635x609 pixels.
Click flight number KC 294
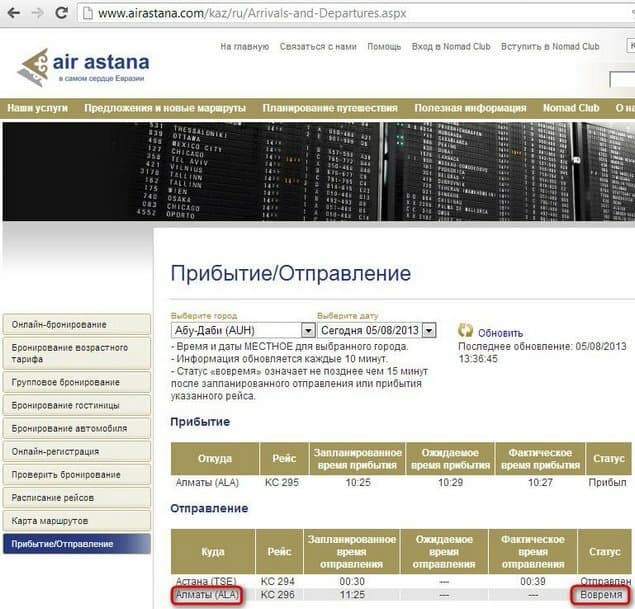pyautogui.click(x=277, y=581)
